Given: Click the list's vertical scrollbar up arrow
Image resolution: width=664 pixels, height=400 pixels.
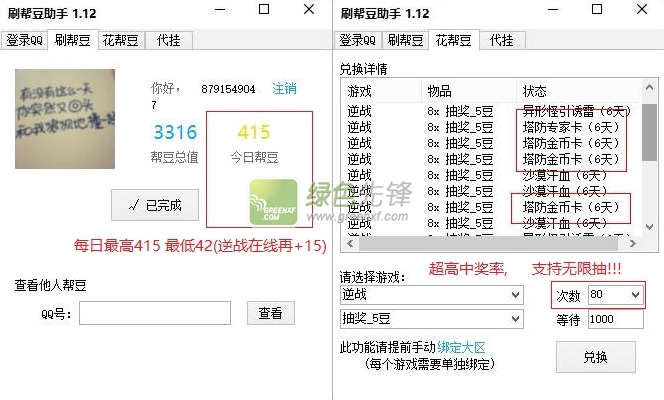Looking at the screenshot, I should coord(649,89).
